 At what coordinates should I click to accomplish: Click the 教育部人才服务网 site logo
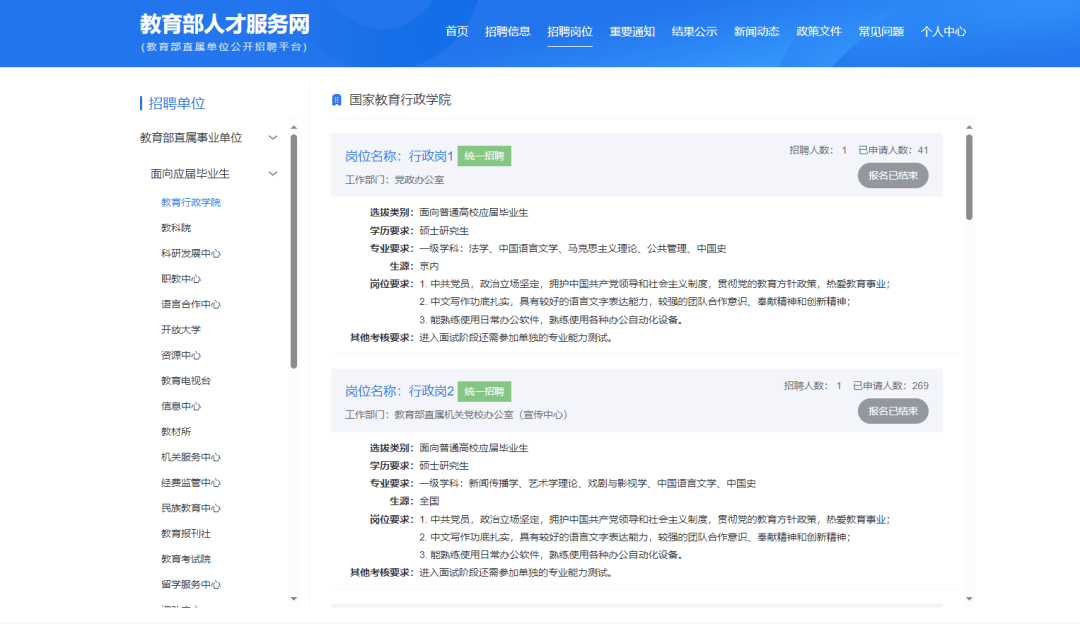pos(225,32)
